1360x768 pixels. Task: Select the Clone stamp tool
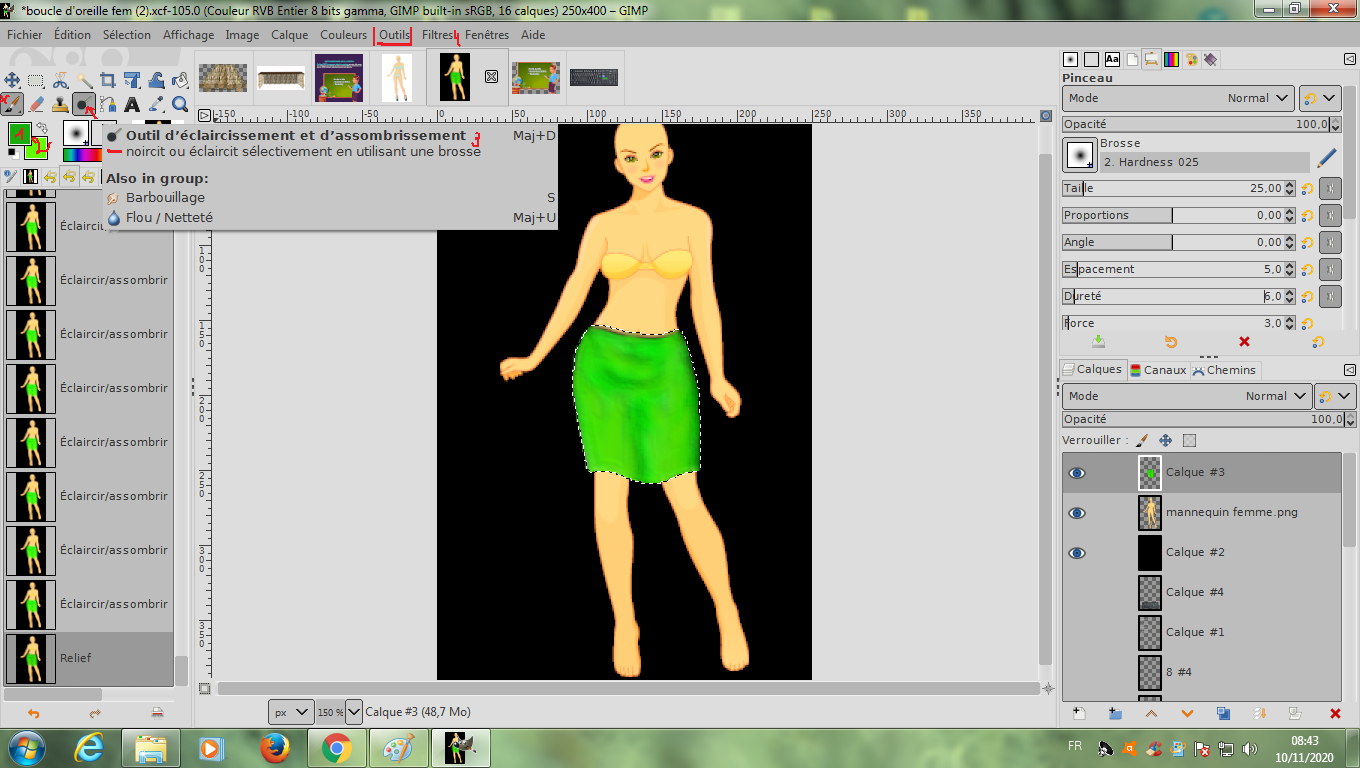click(x=60, y=104)
